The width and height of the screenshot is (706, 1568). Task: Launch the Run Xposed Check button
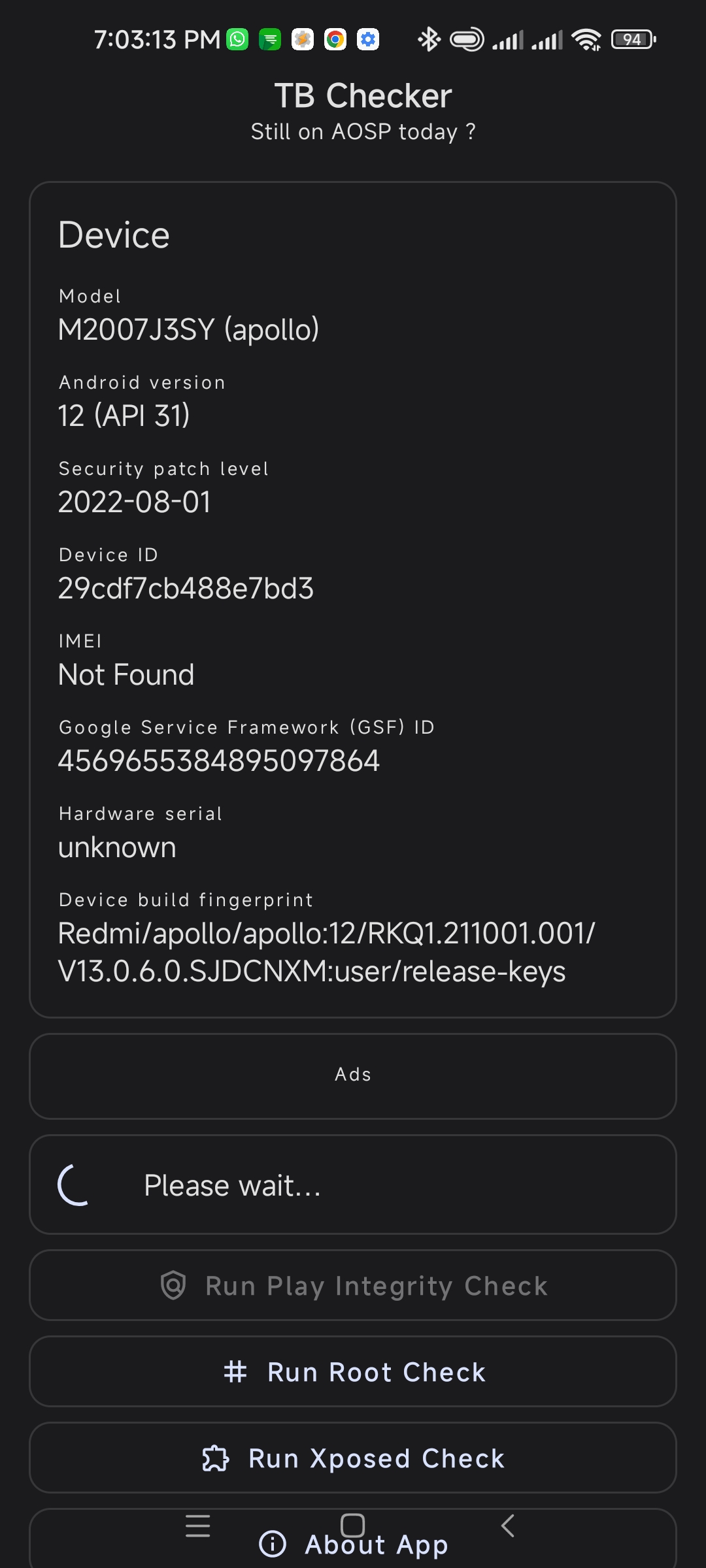[377, 1458]
